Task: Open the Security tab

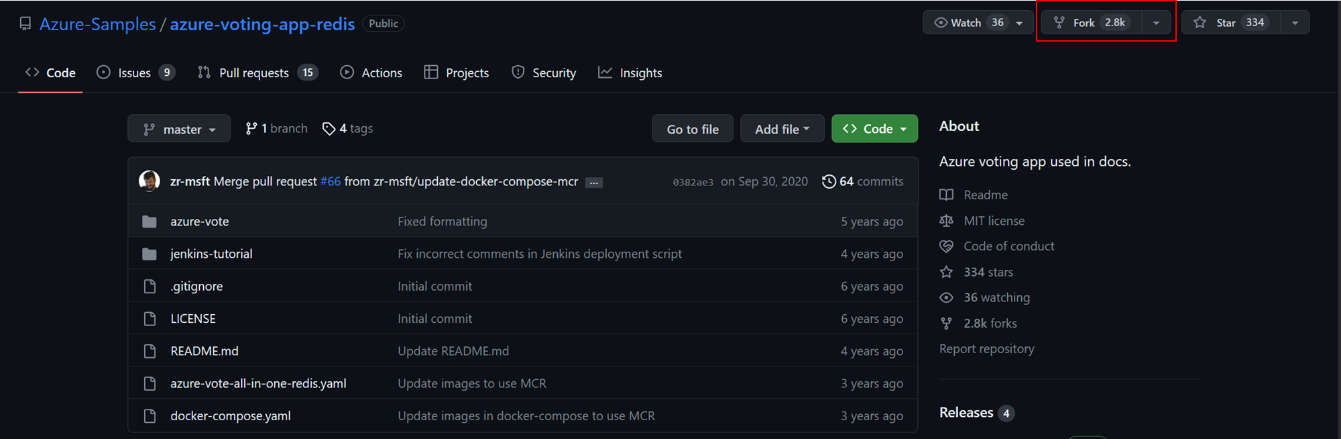Action: [544, 73]
